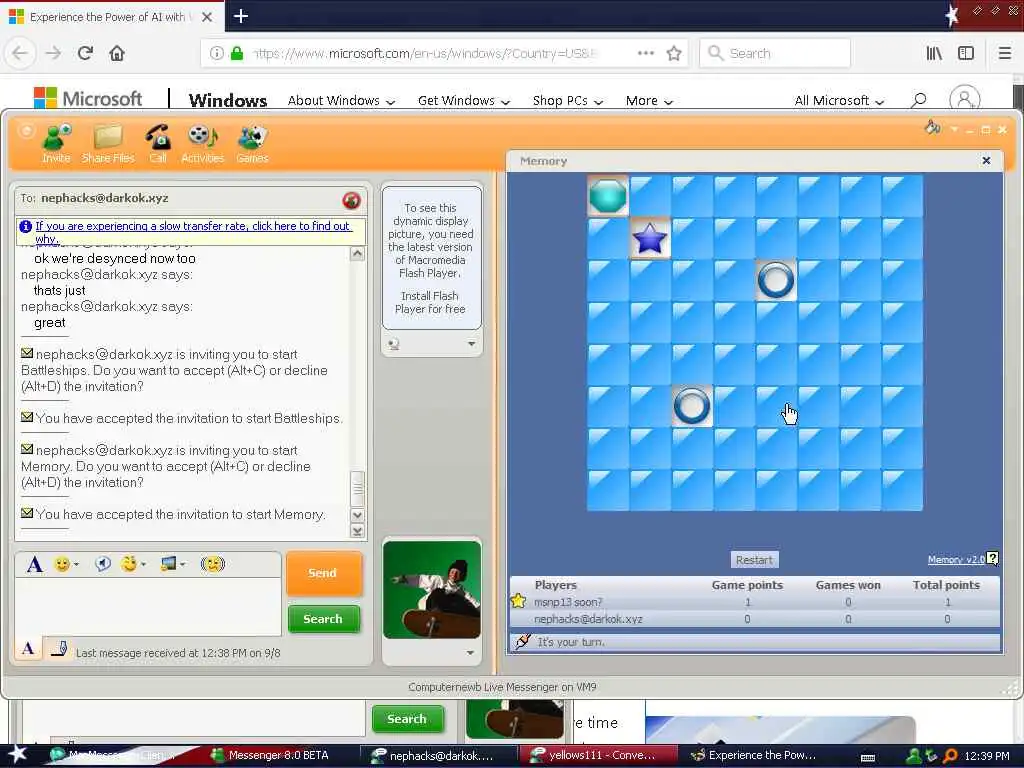Click the taskbar clock 12:39 PM
This screenshot has height=768, width=1024.
(987, 756)
